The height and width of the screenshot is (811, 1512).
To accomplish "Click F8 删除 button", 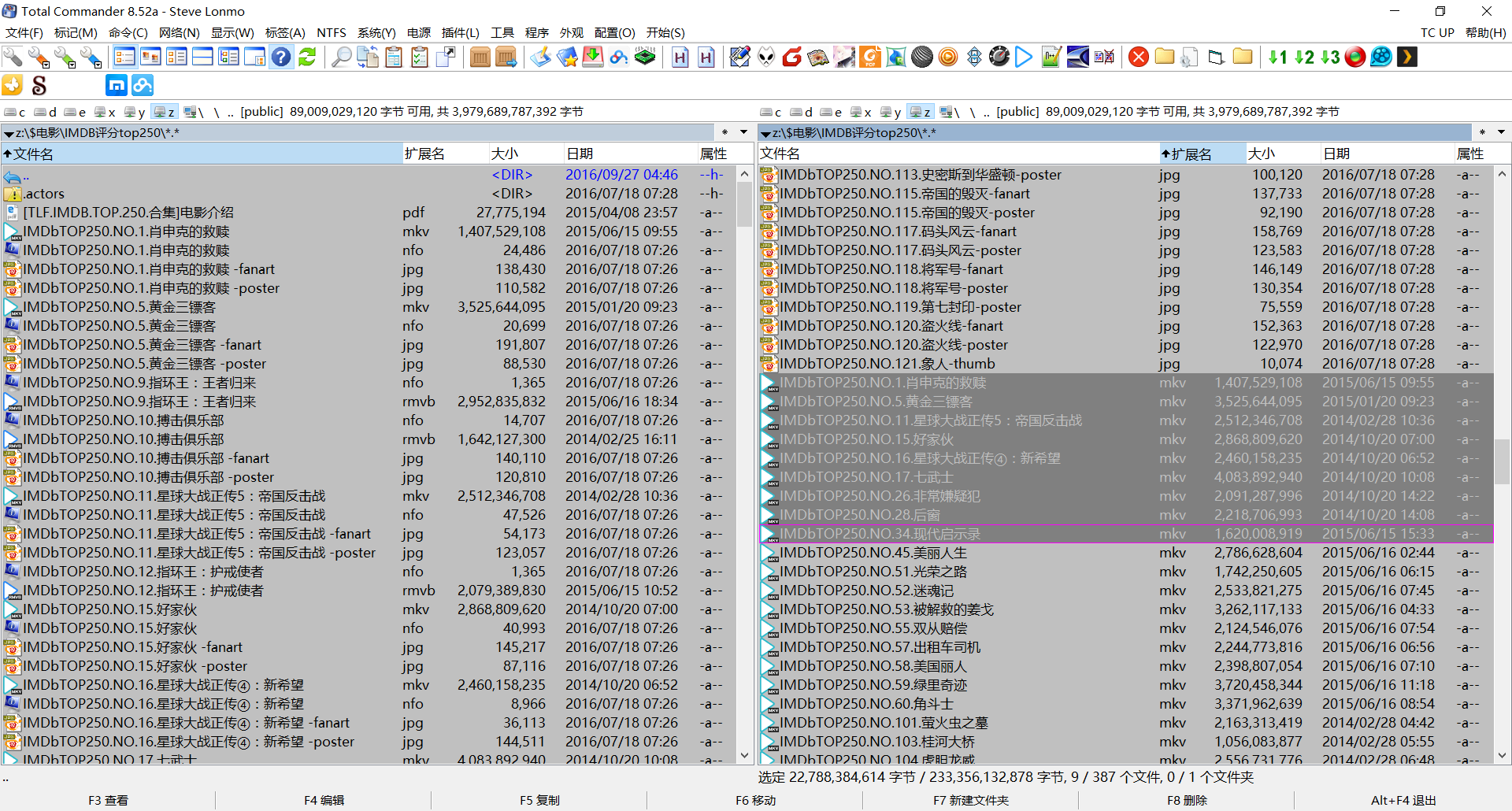I will click(1187, 800).
